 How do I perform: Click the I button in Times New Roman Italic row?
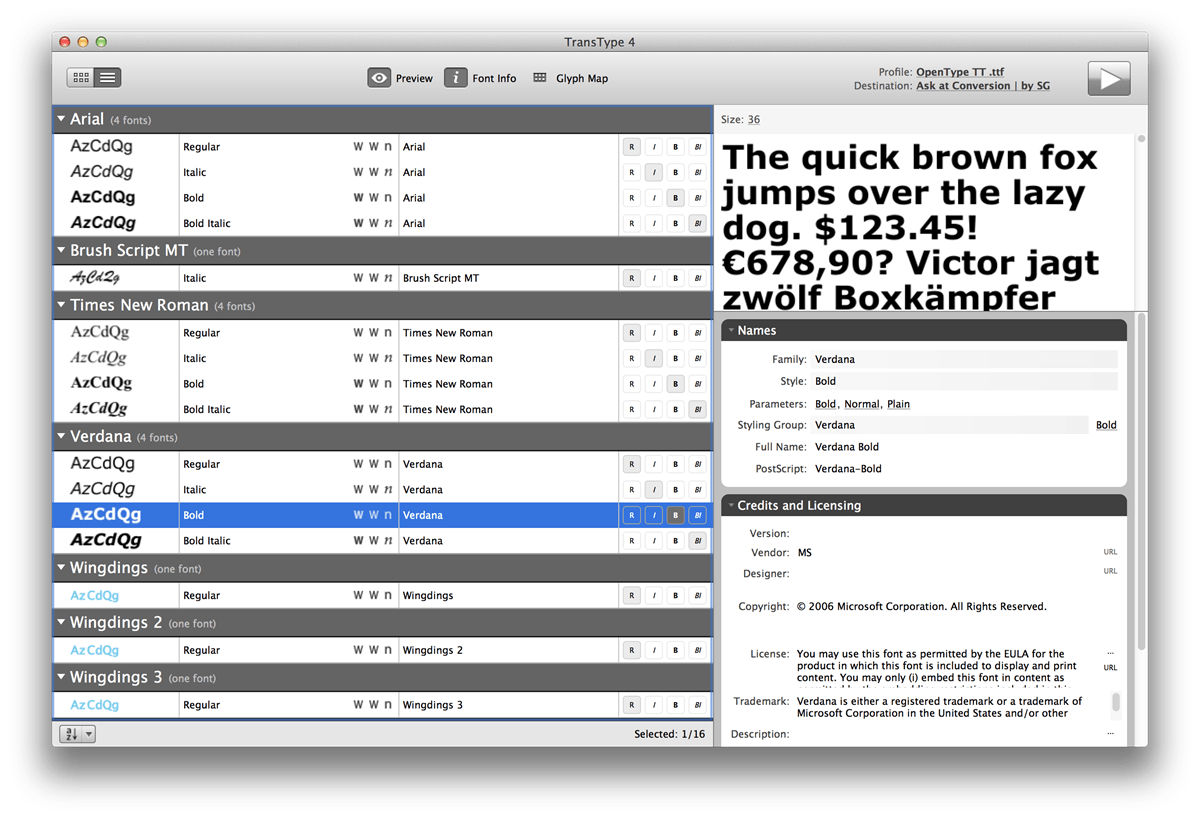tap(653, 358)
